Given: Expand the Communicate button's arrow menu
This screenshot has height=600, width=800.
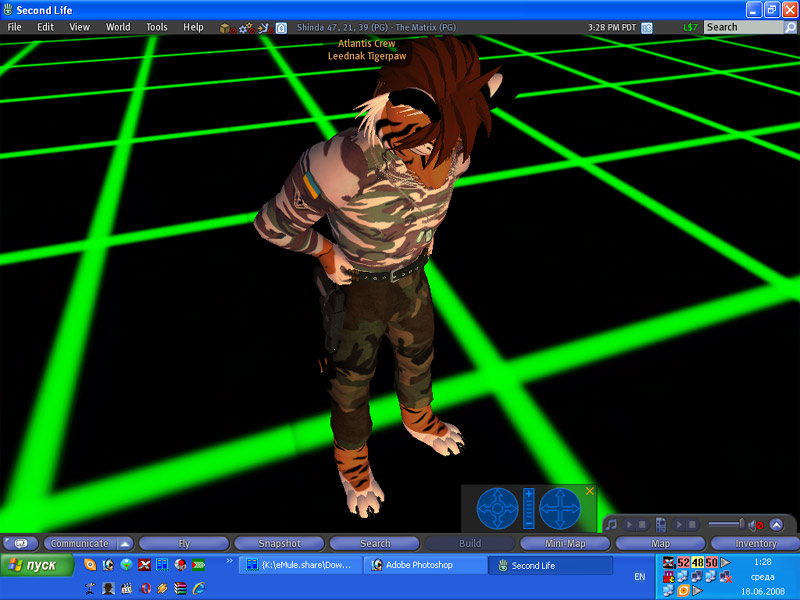Looking at the screenshot, I should (x=125, y=543).
